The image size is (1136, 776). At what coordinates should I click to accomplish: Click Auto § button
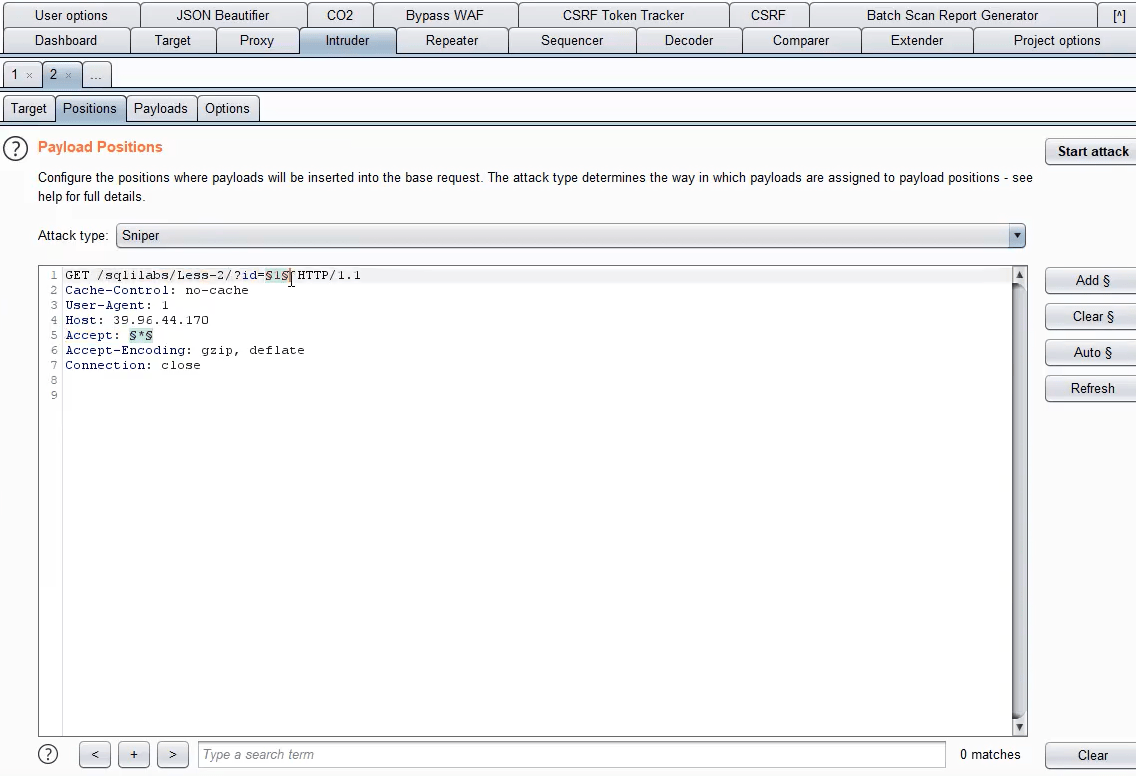pos(1092,352)
